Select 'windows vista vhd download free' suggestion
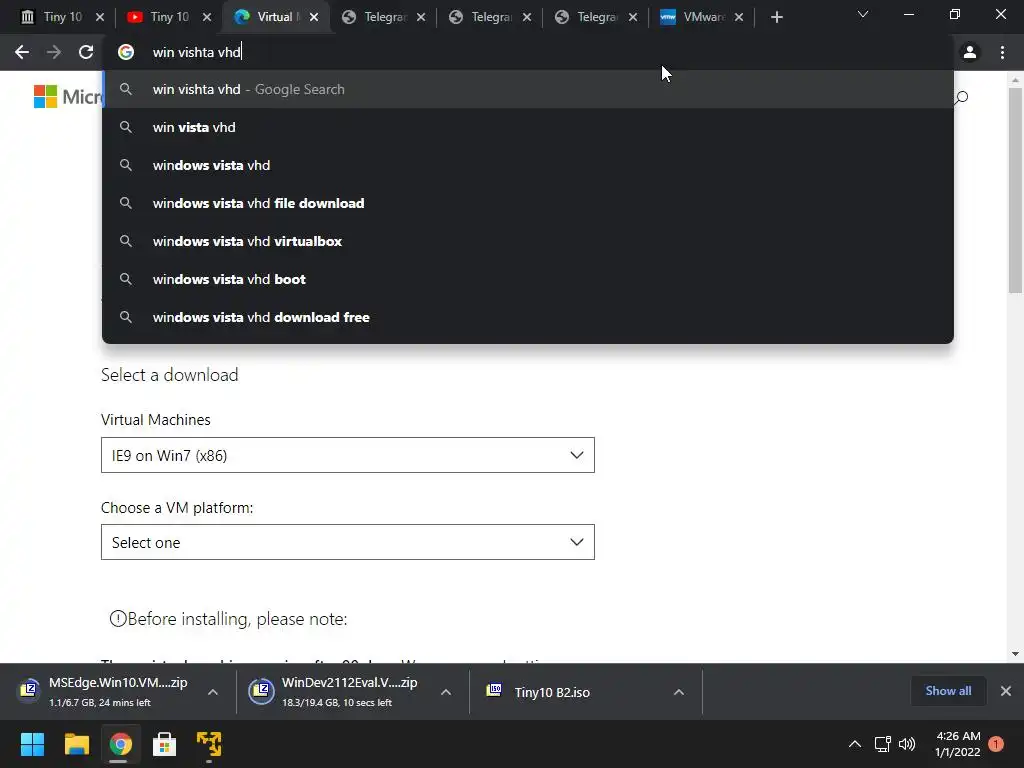The width and height of the screenshot is (1024, 768). pos(528,317)
